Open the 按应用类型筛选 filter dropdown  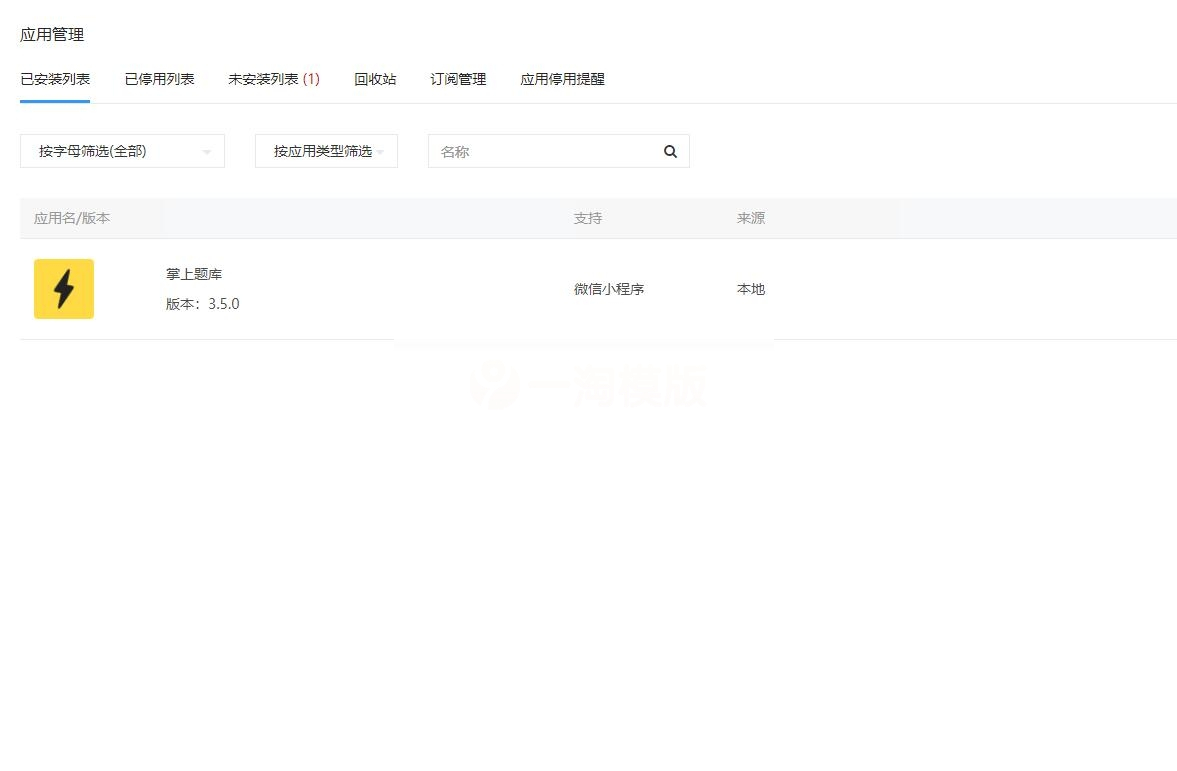tap(320, 151)
